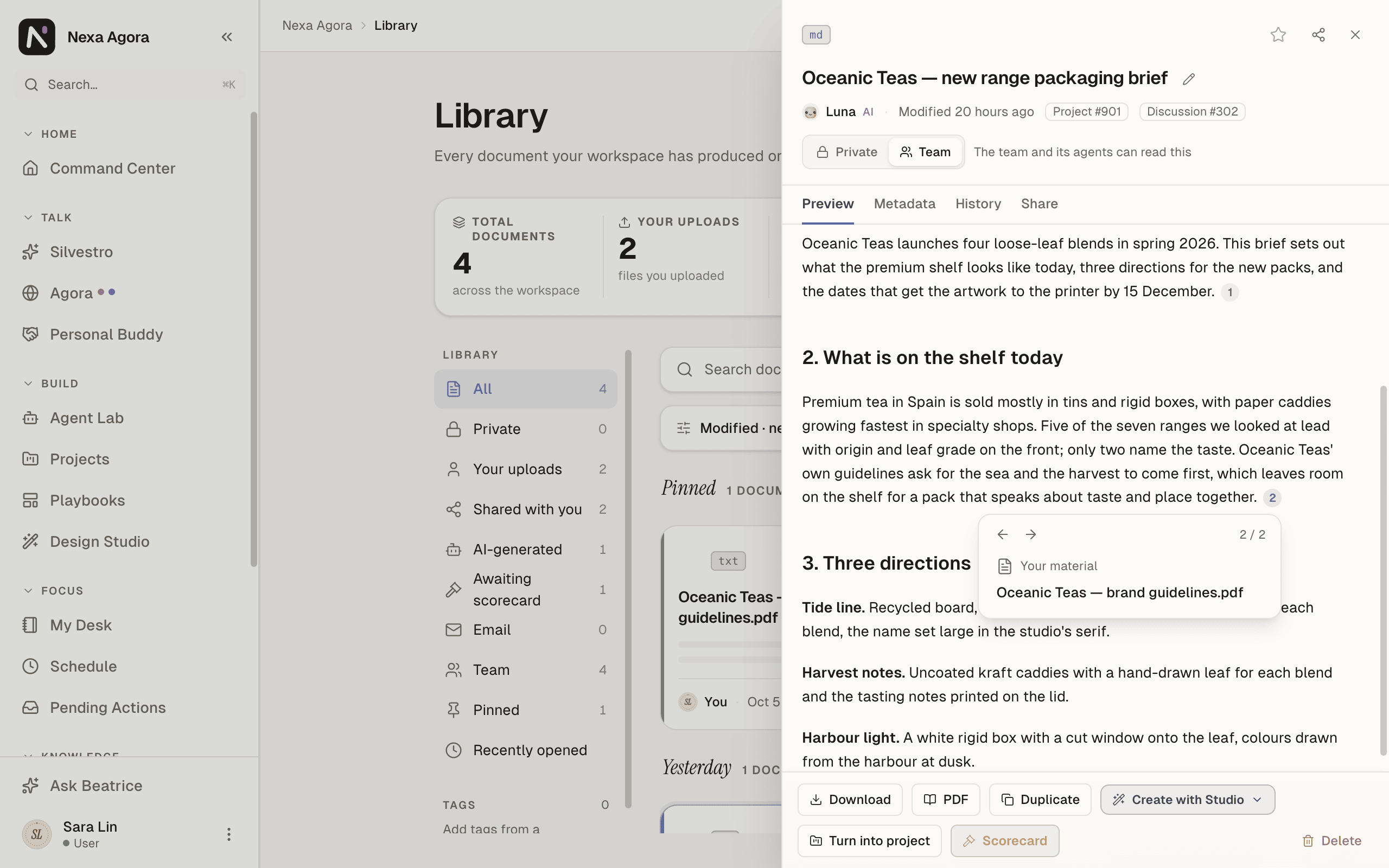1389x868 pixels.
Task: Open the Scorecard button
Action: 1004,841
